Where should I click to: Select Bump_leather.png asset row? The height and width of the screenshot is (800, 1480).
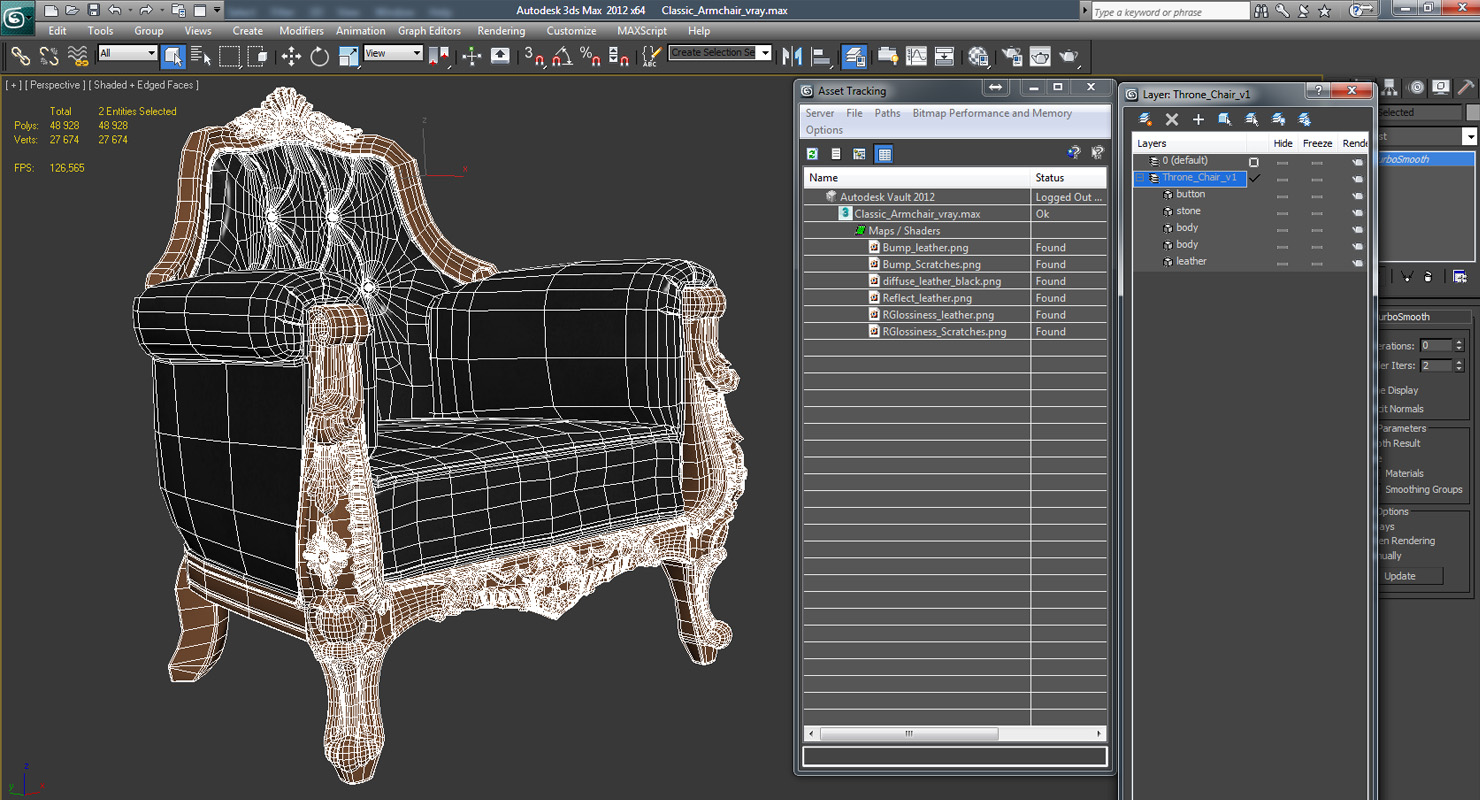pos(955,248)
